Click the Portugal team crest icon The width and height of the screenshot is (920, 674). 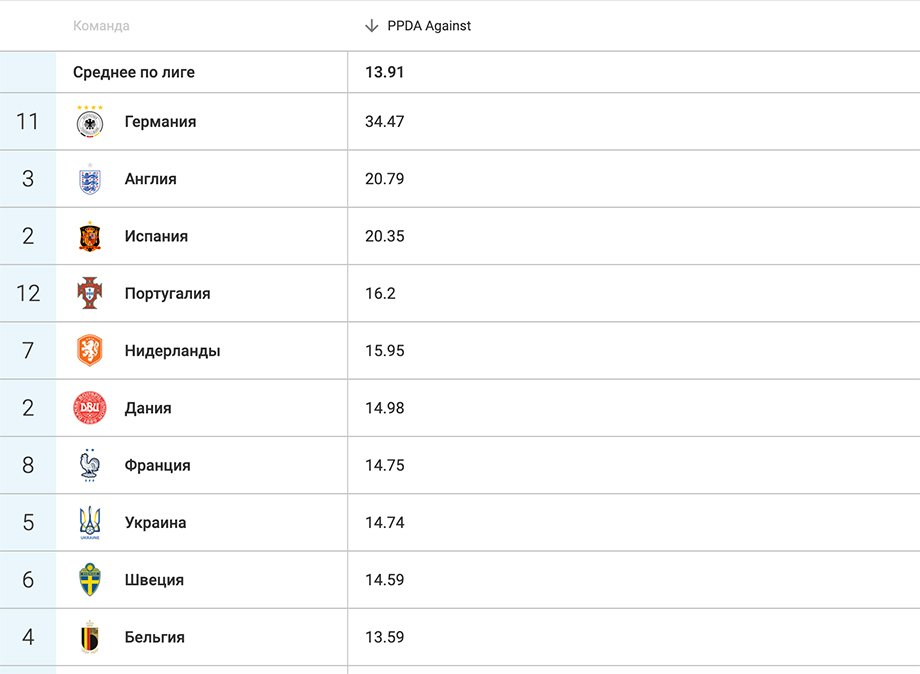(x=90, y=293)
